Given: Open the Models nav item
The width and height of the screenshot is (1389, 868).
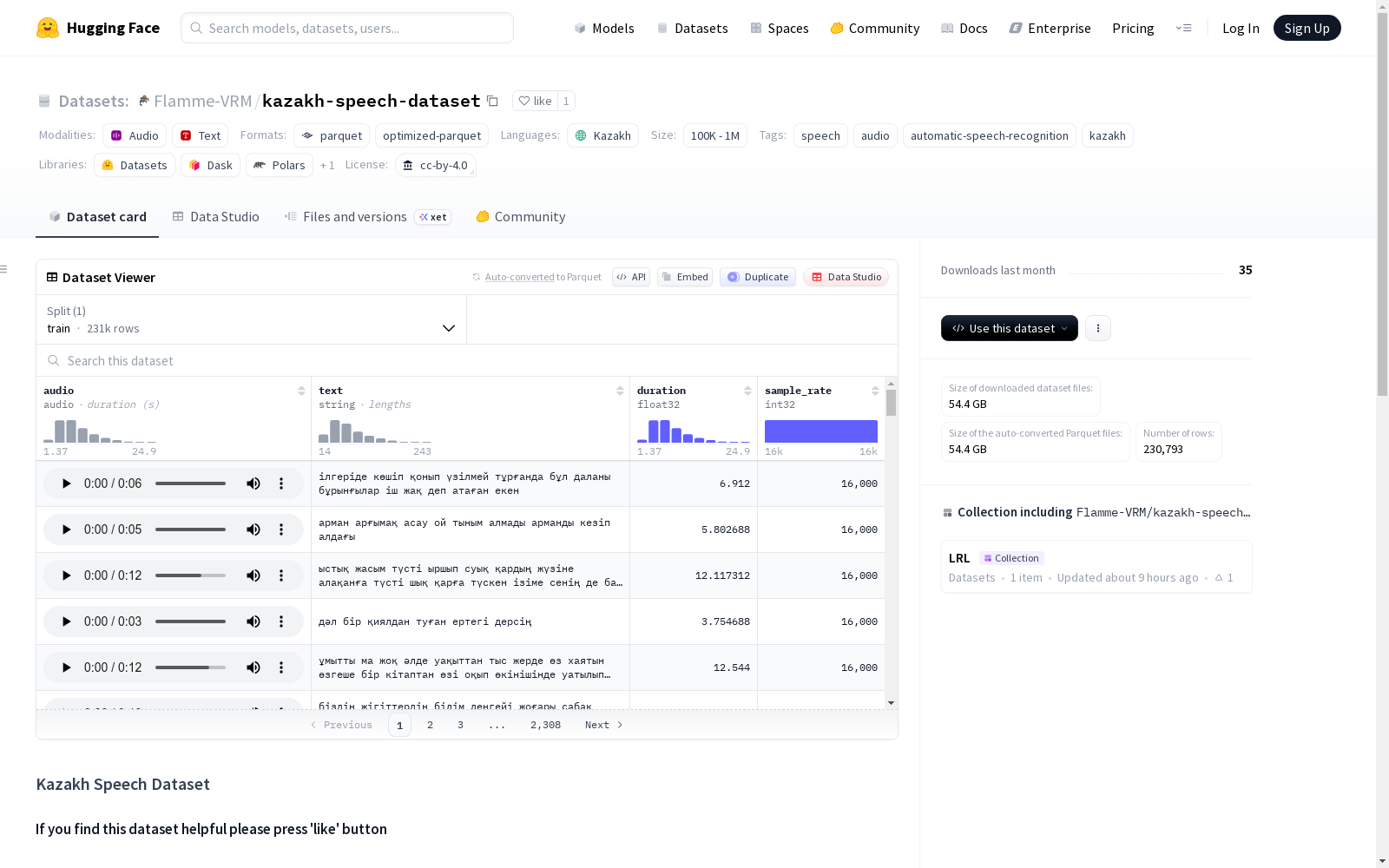Looking at the screenshot, I should [604, 28].
